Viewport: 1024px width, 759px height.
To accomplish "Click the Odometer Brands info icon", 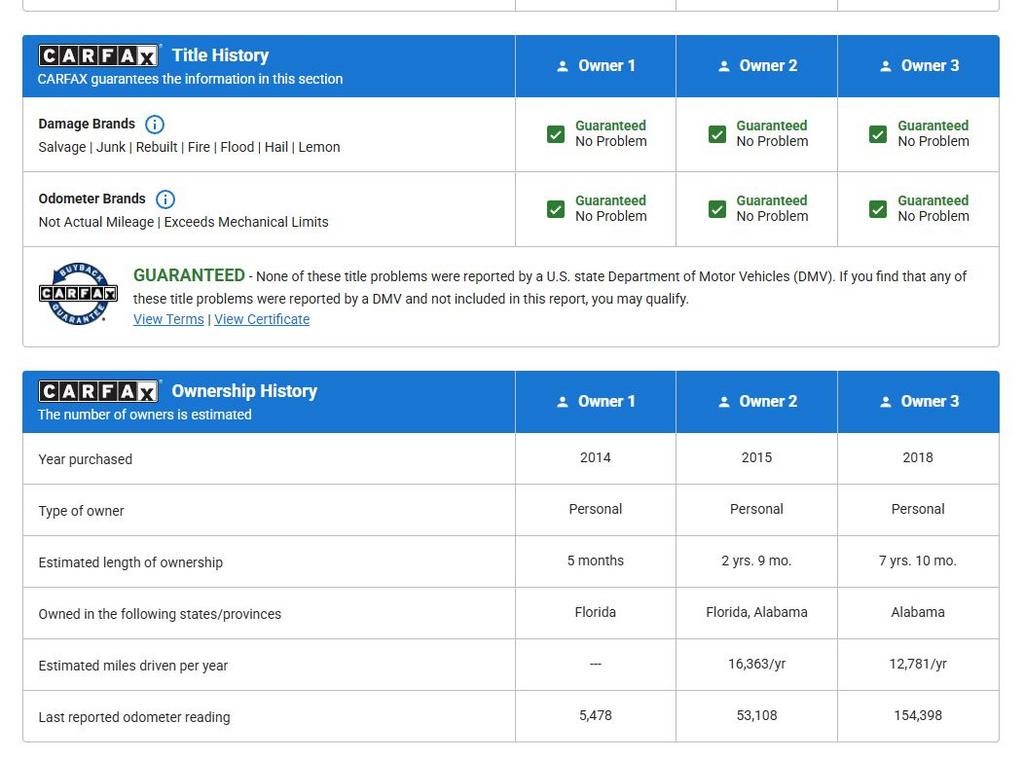I will pyautogui.click(x=166, y=199).
